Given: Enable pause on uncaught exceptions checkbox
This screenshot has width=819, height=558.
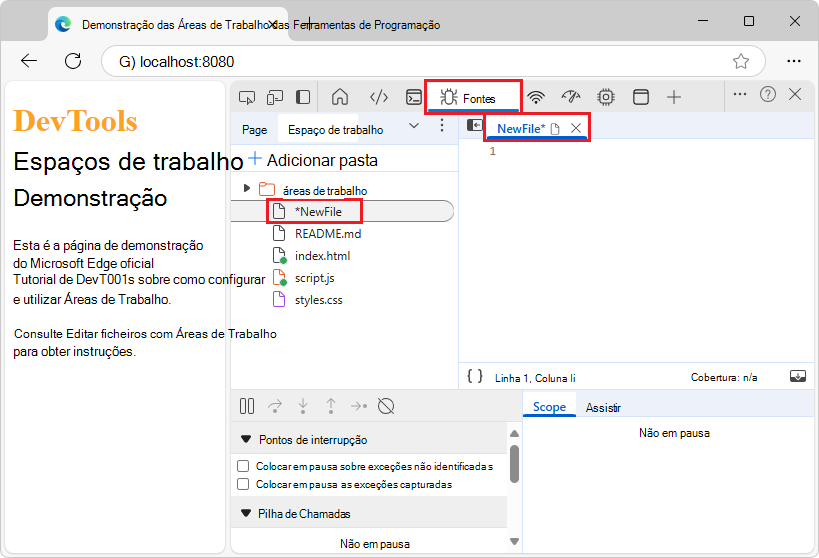Looking at the screenshot, I should pyautogui.click(x=243, y=466).
